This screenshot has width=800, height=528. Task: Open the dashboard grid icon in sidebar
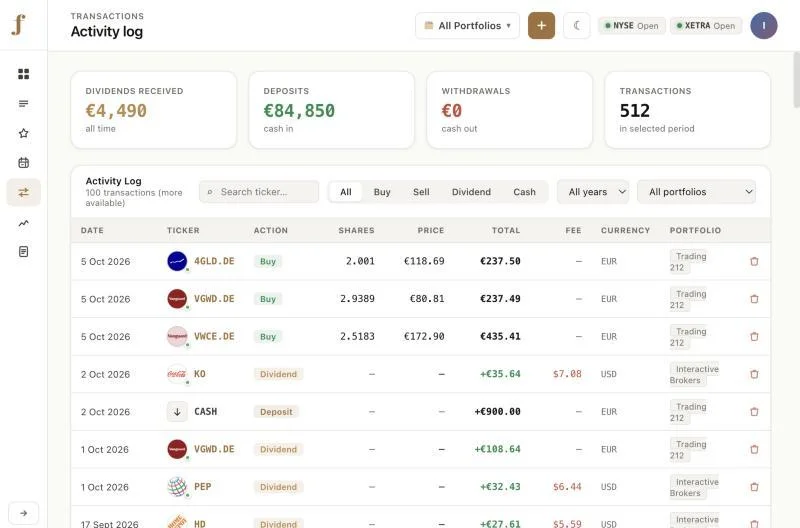(x=23, y=74)
